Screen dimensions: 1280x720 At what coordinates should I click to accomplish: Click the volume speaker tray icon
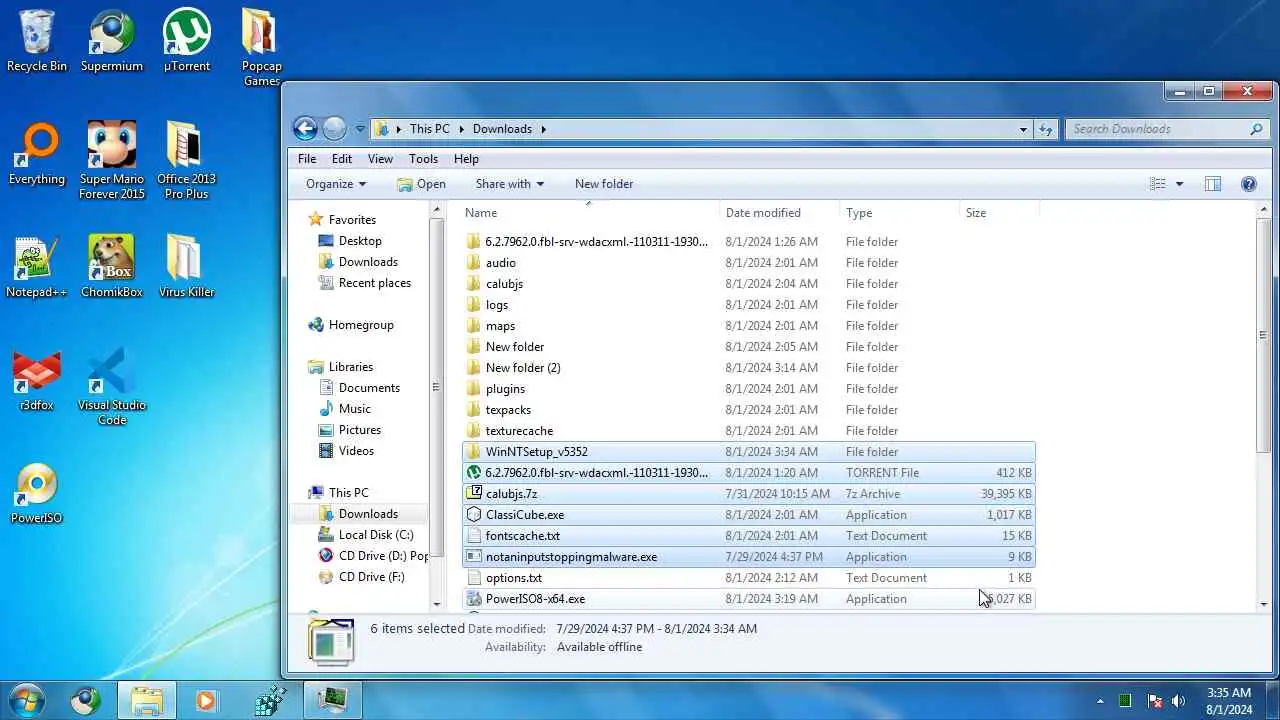point(1178,701)
